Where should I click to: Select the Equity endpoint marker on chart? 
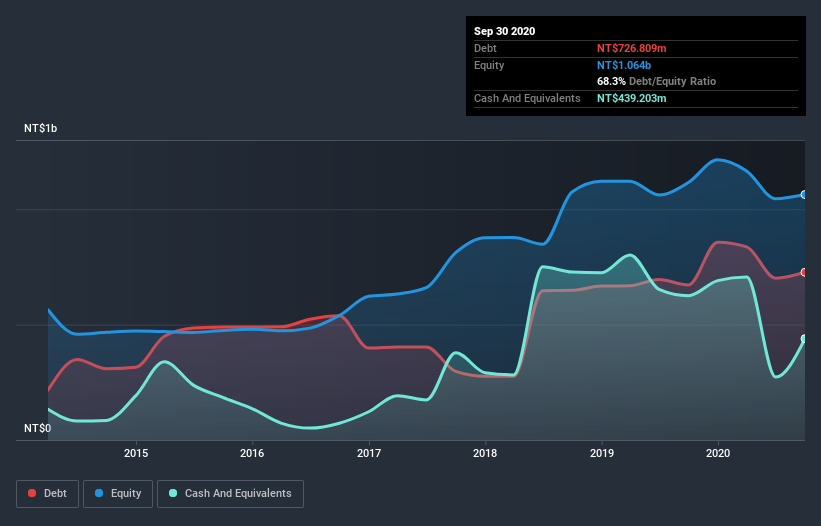804,195
